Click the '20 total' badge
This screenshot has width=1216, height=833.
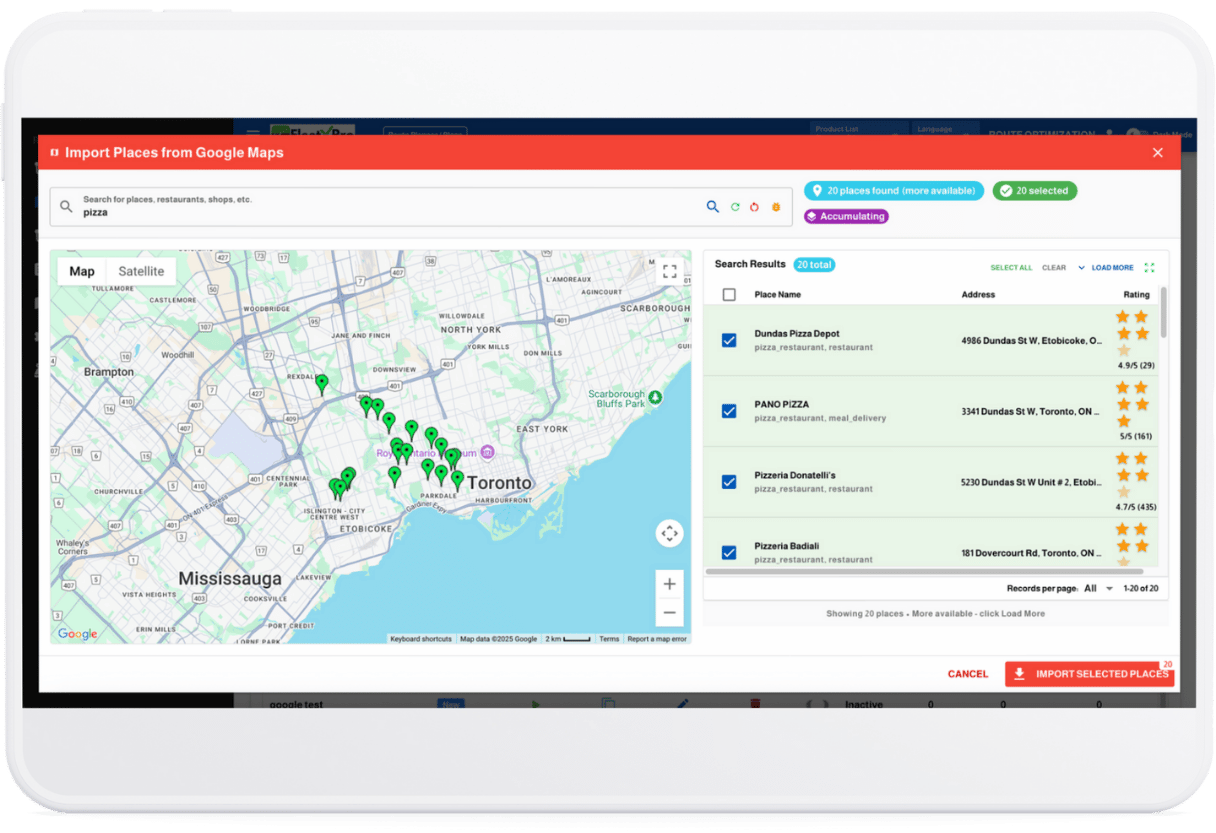814,265
